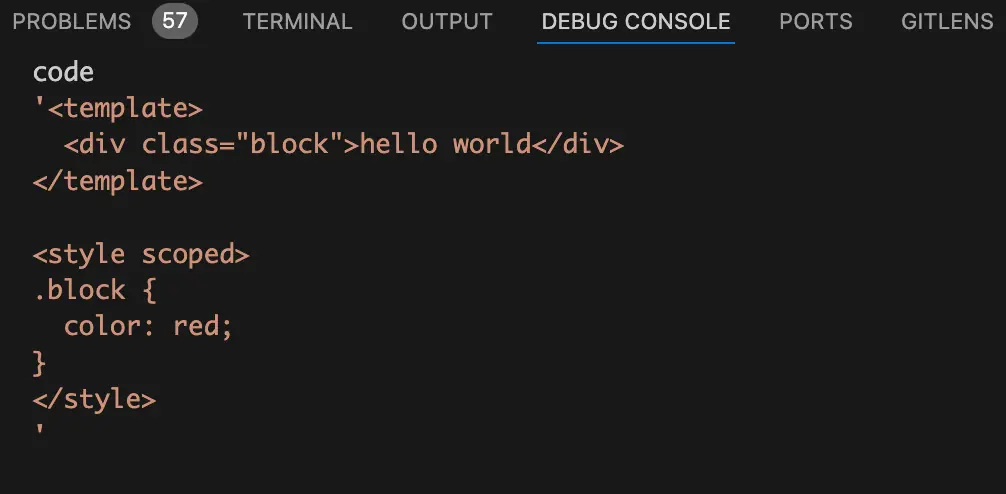Click the 'color: red;' declaration line
Image resolution: width=1006 pixels, height=494 pixels.
[x=148, y=326]
